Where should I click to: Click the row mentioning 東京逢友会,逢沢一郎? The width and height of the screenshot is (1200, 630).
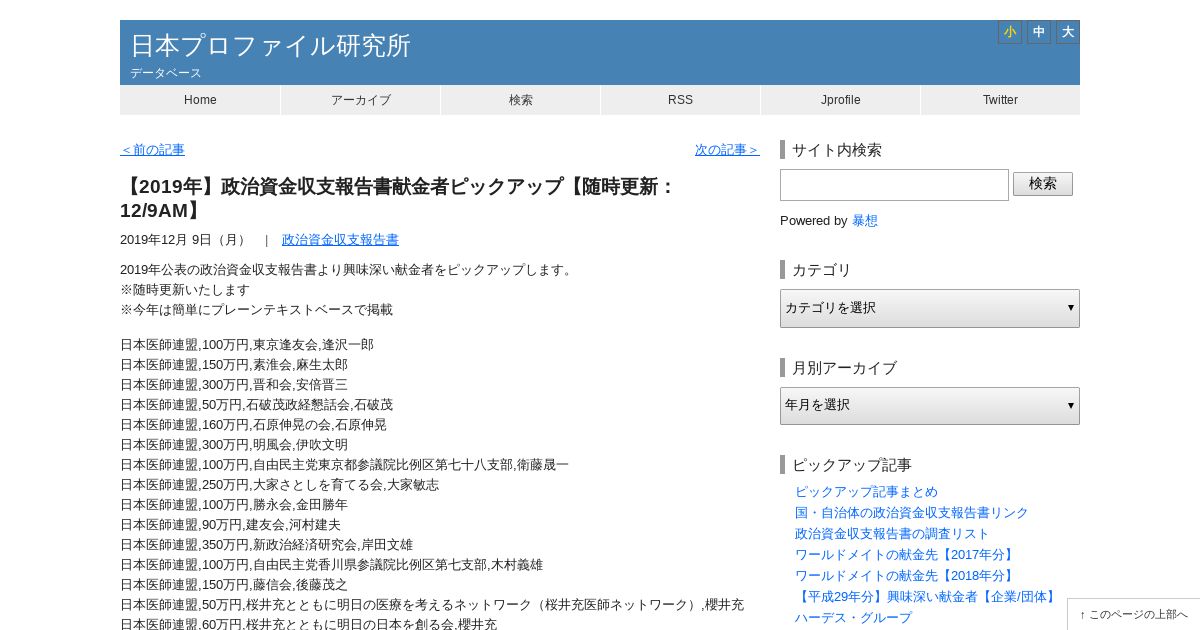click(247, 345)
